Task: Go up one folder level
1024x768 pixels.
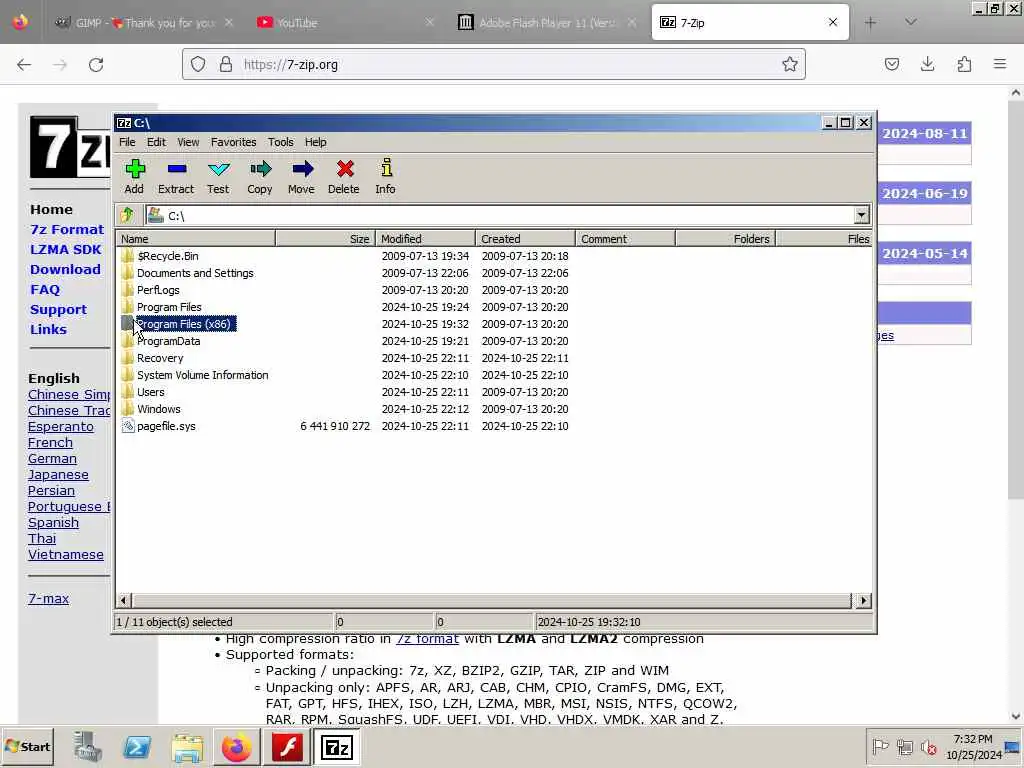Action: point(127,215)
